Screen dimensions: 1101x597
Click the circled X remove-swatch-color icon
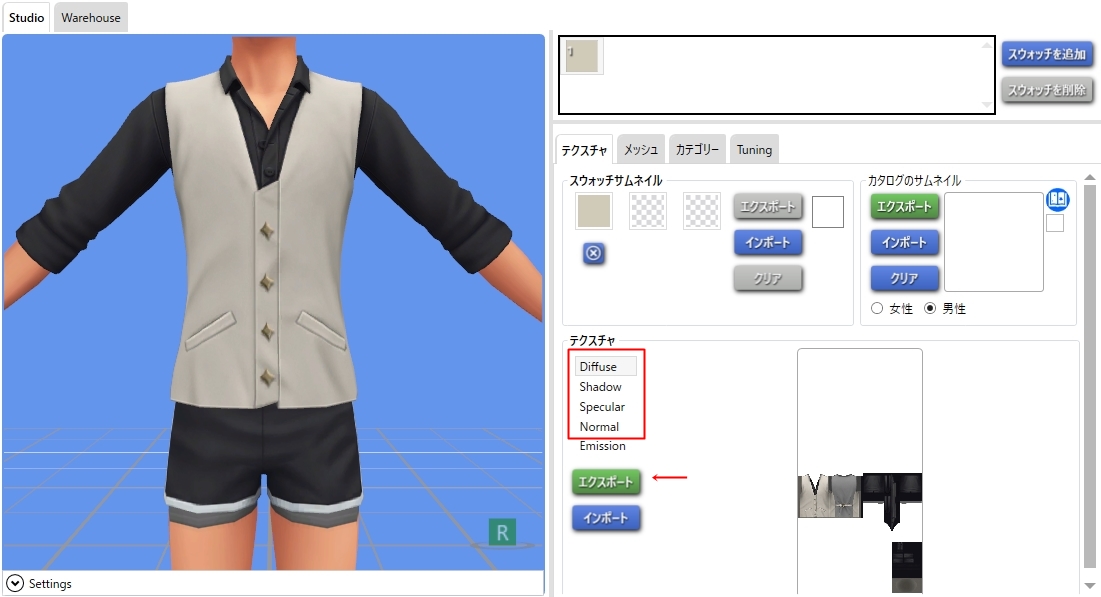(x=593, y=254)
